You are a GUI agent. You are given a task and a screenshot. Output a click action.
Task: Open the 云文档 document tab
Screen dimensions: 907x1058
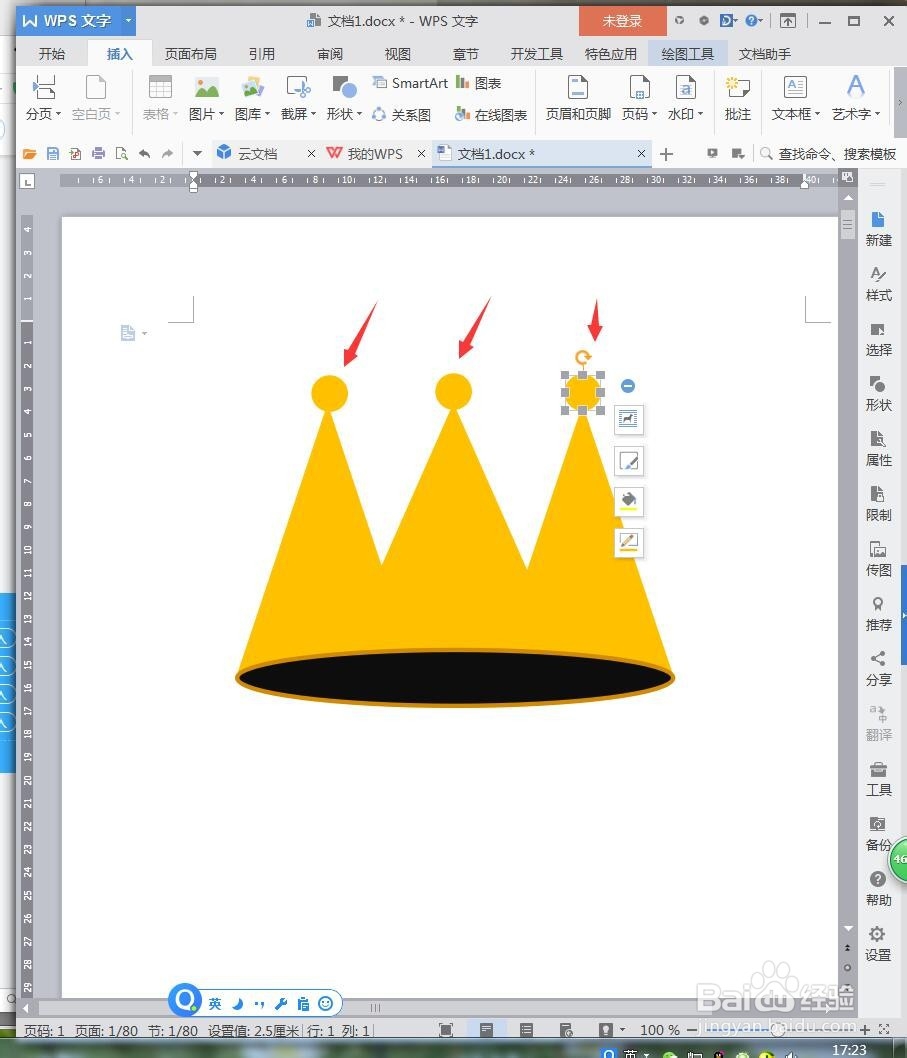coord(256,154)
